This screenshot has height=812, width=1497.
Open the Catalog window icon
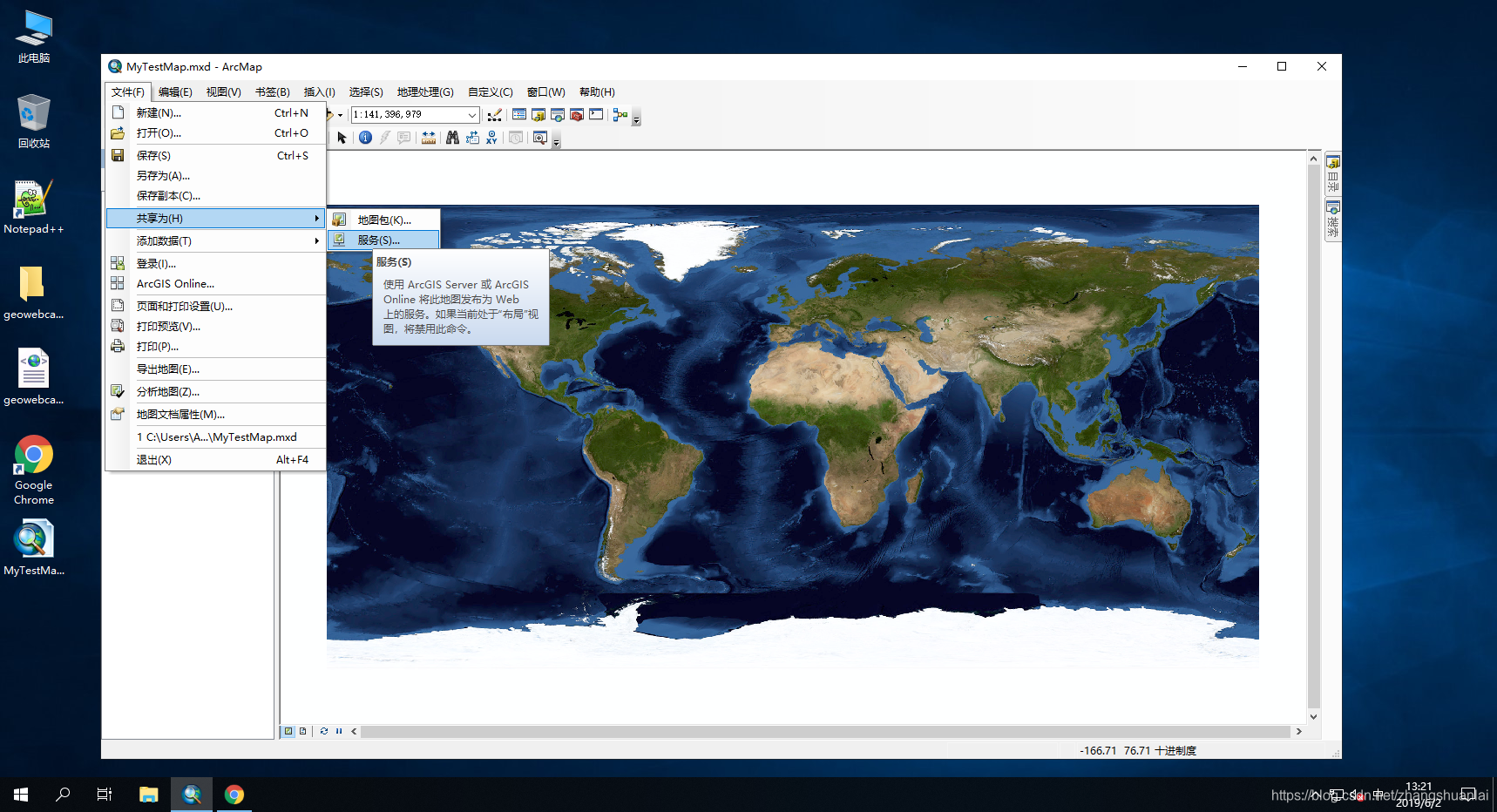tap(539, 115)
